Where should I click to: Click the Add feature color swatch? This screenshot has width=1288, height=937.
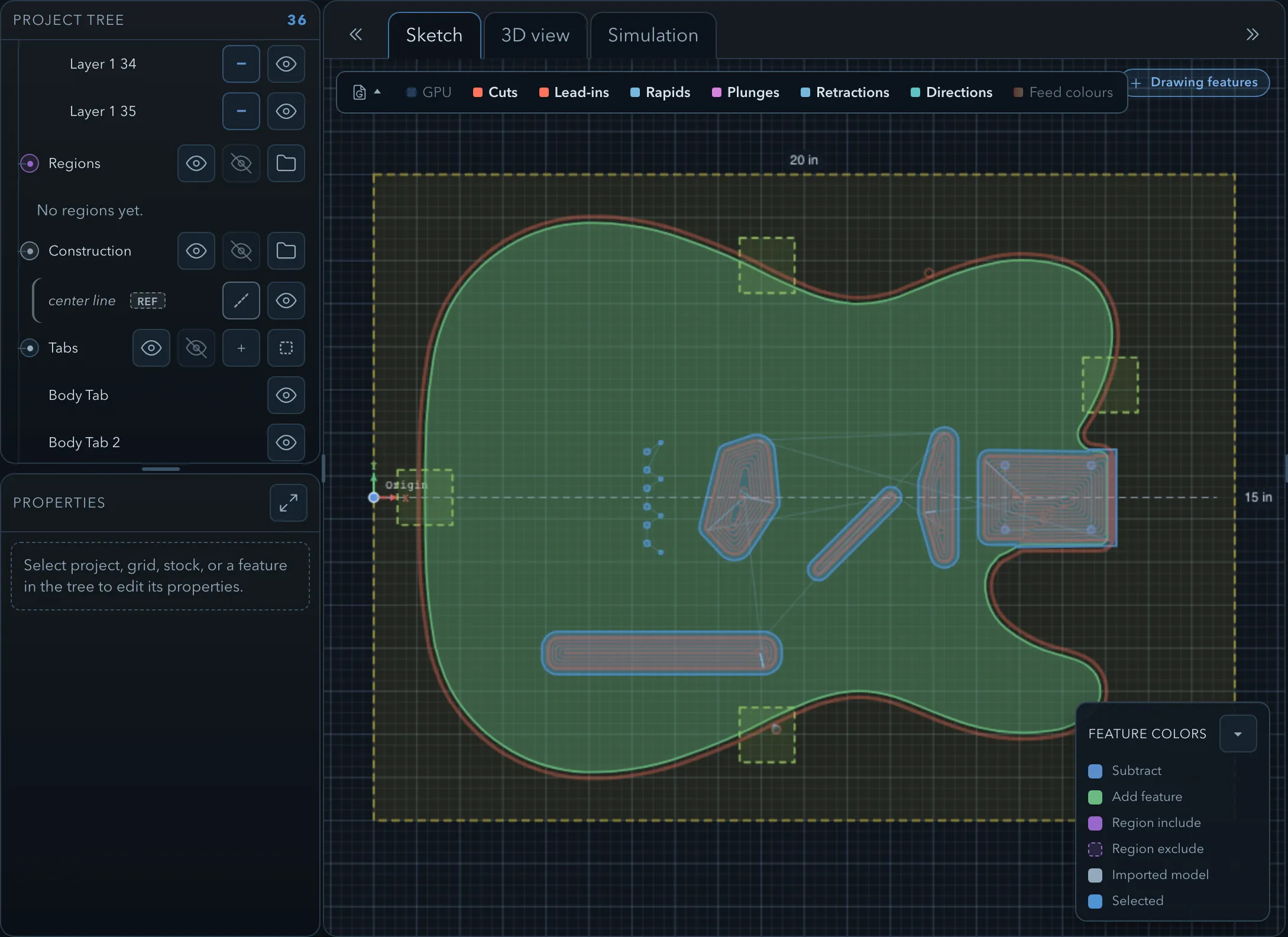pyautogui.click(x=1095, y=797)
